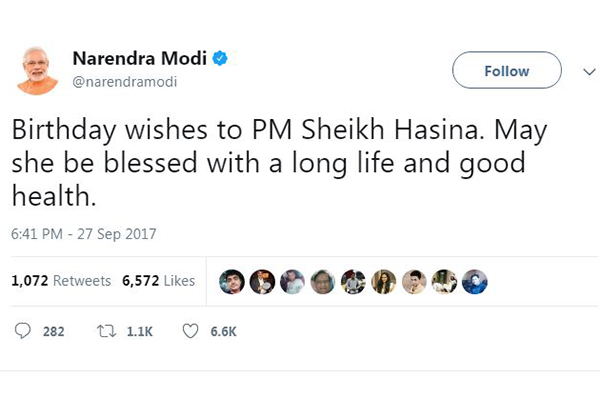Click the blue verified badge

220,59
